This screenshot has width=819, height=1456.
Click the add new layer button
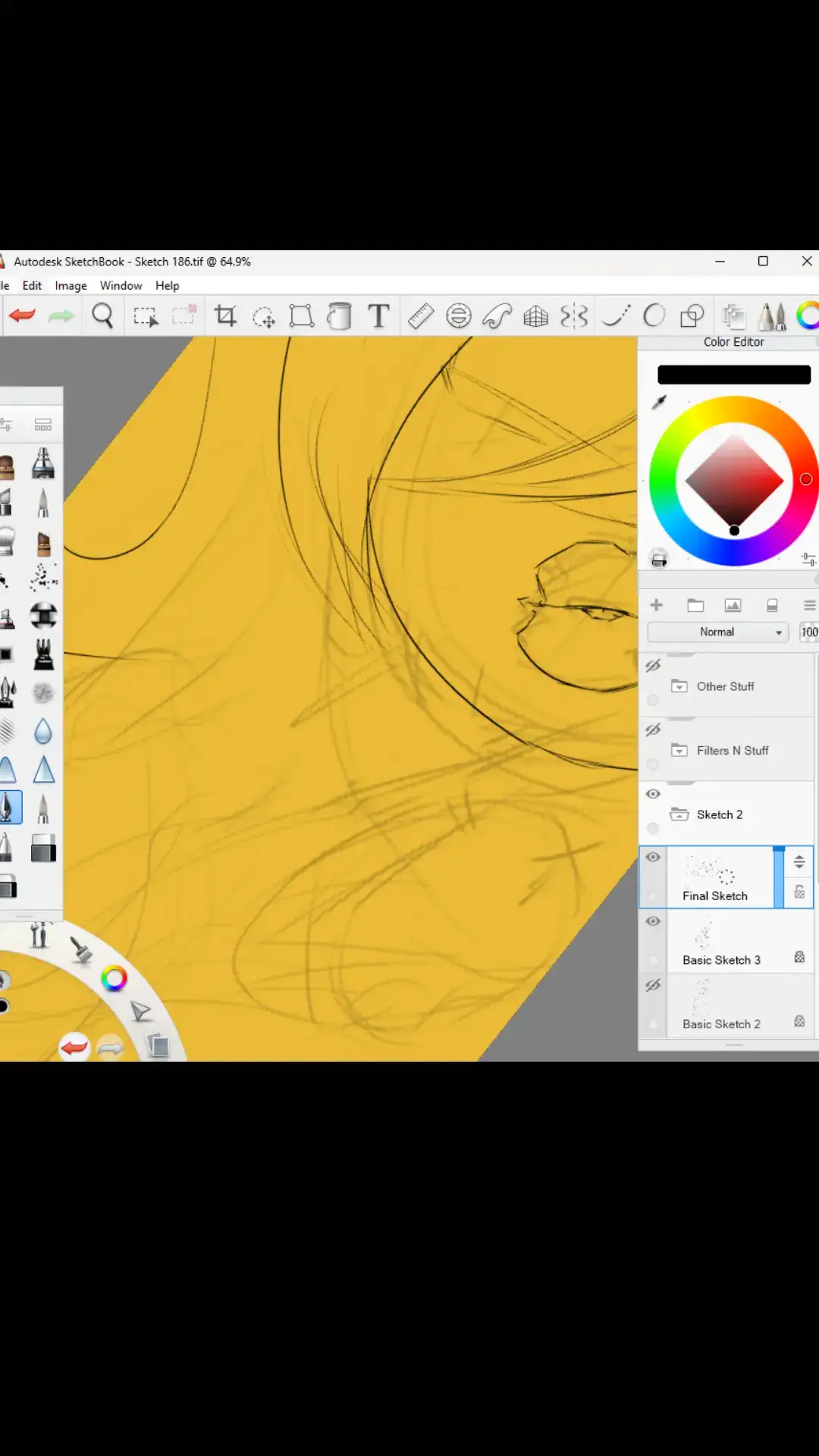[657, 605]
